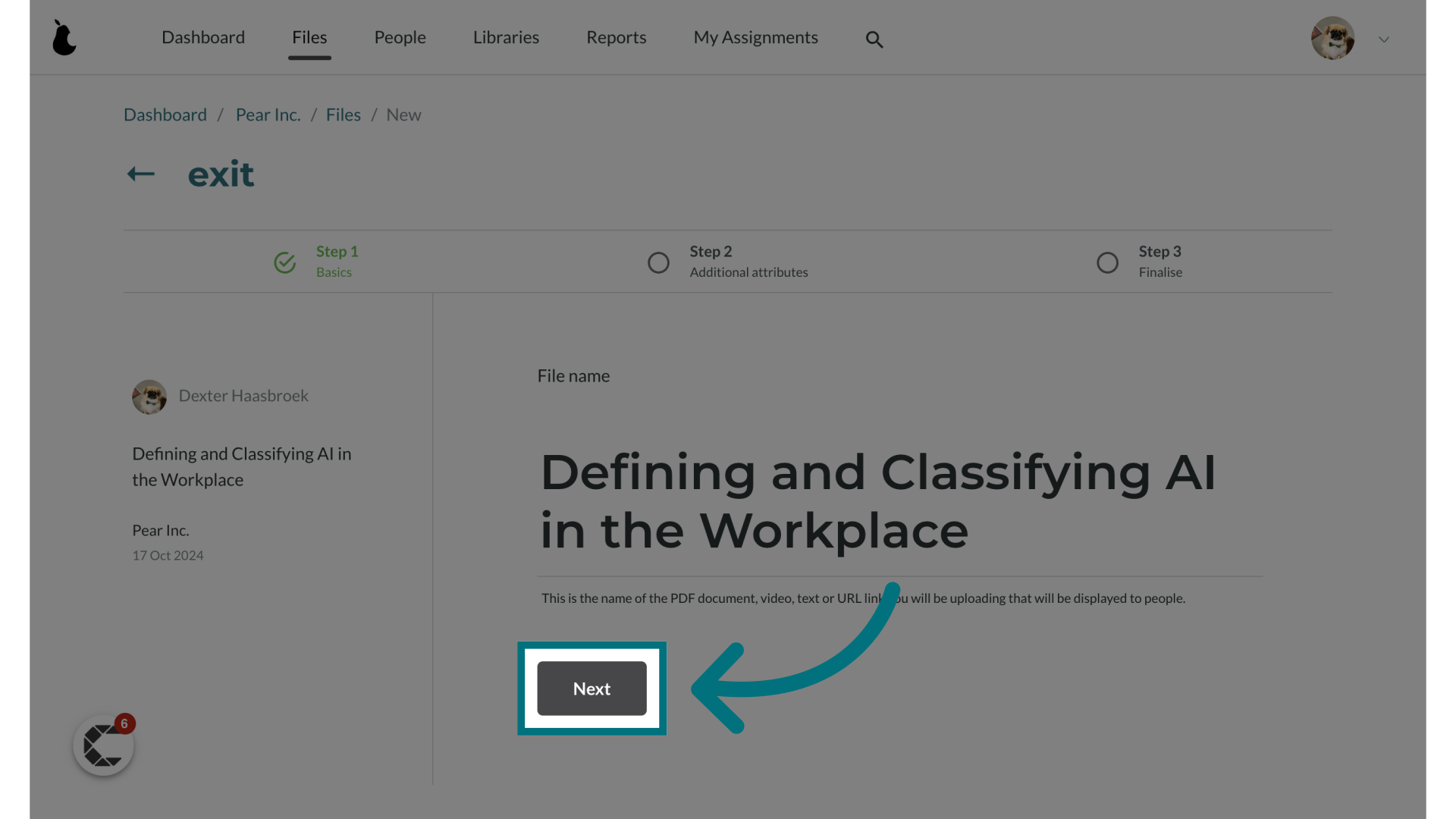The width and height of the screenshot is (1456, 819).
Task: Click the Step 1 Basics checkmark icon
Action: [284, 261]
